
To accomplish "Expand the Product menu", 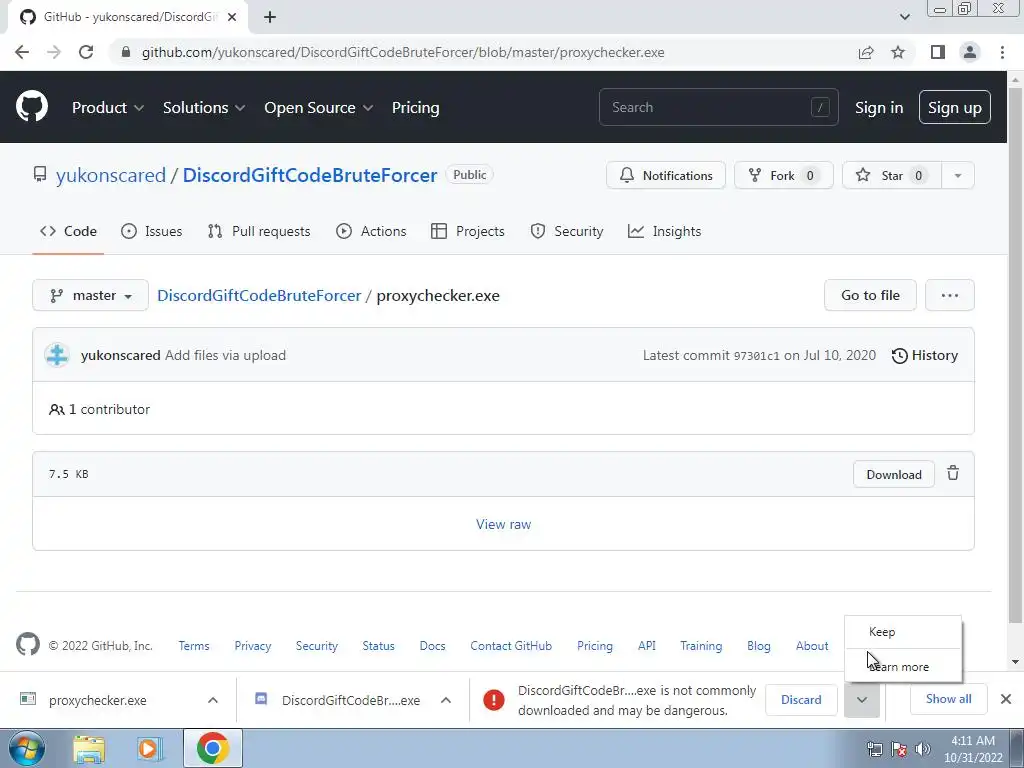I will (108, 107).
